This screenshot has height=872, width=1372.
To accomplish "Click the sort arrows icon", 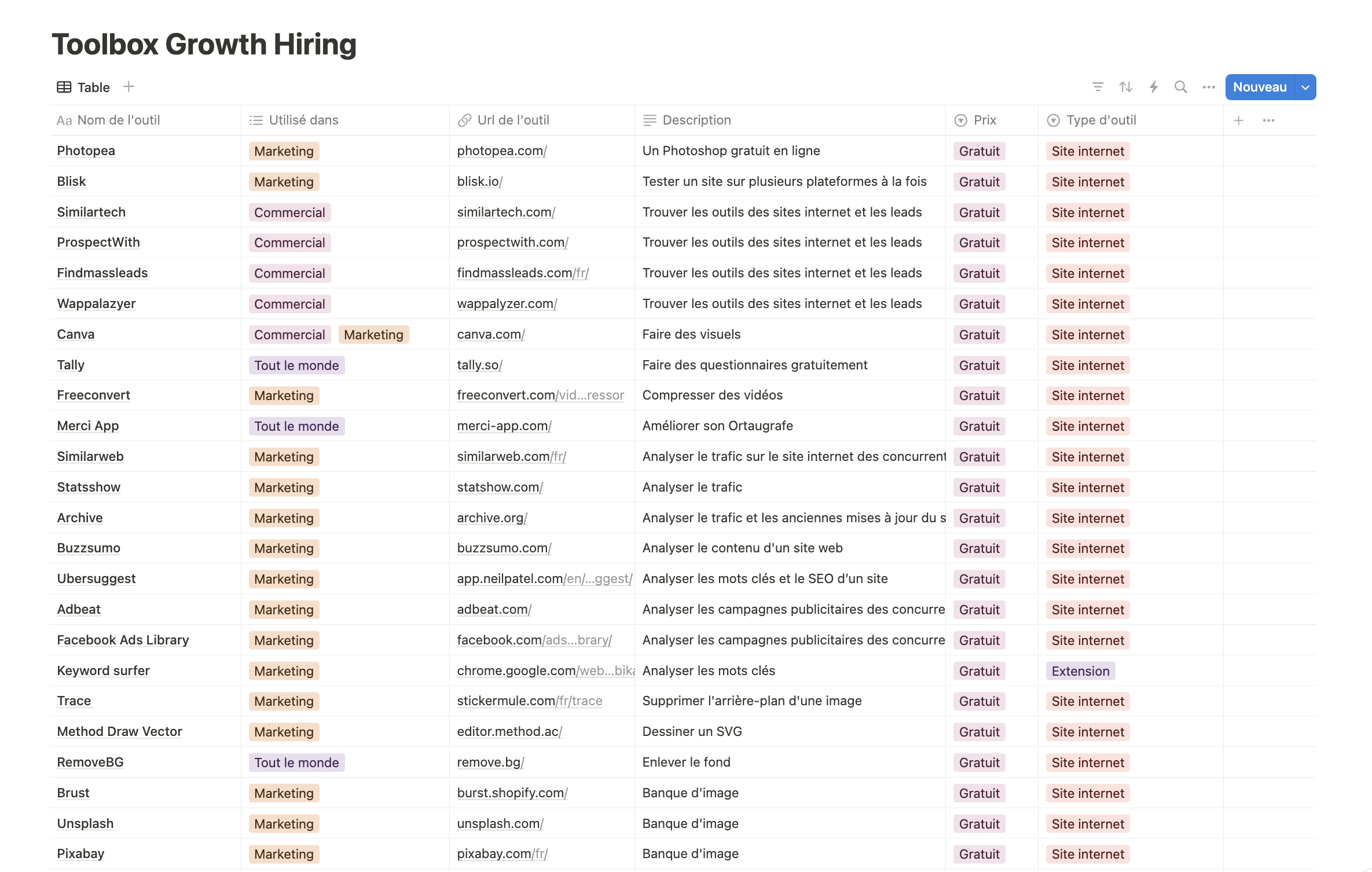I will [x=1125, y=87].
